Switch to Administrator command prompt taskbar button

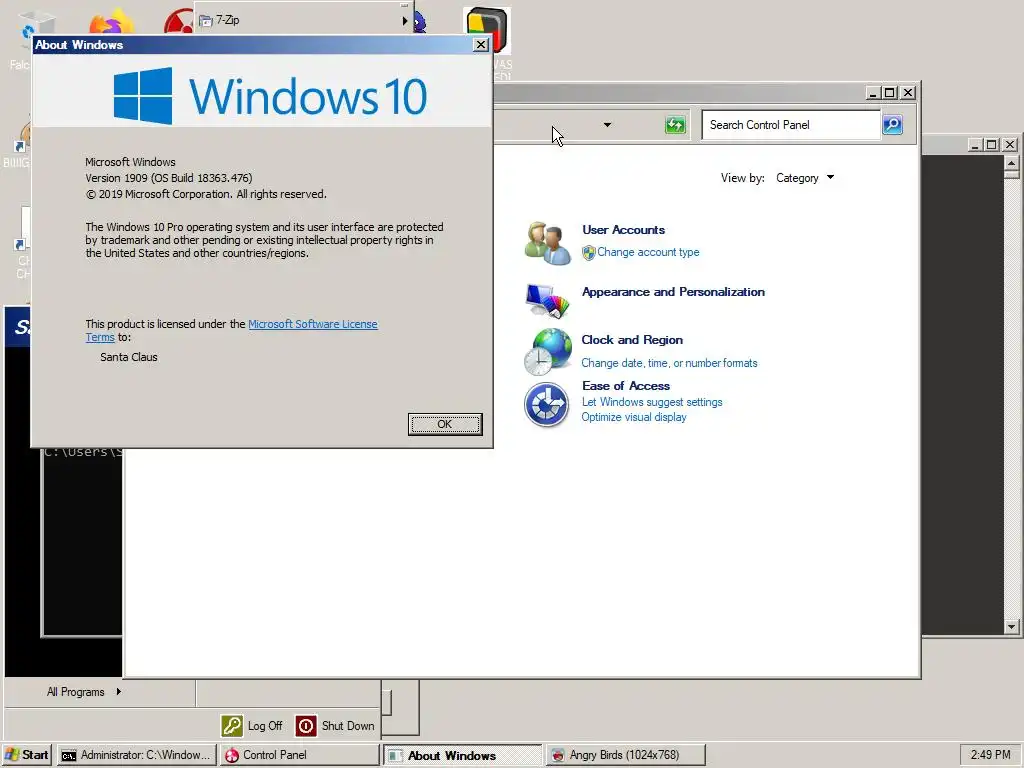point(136,755)
